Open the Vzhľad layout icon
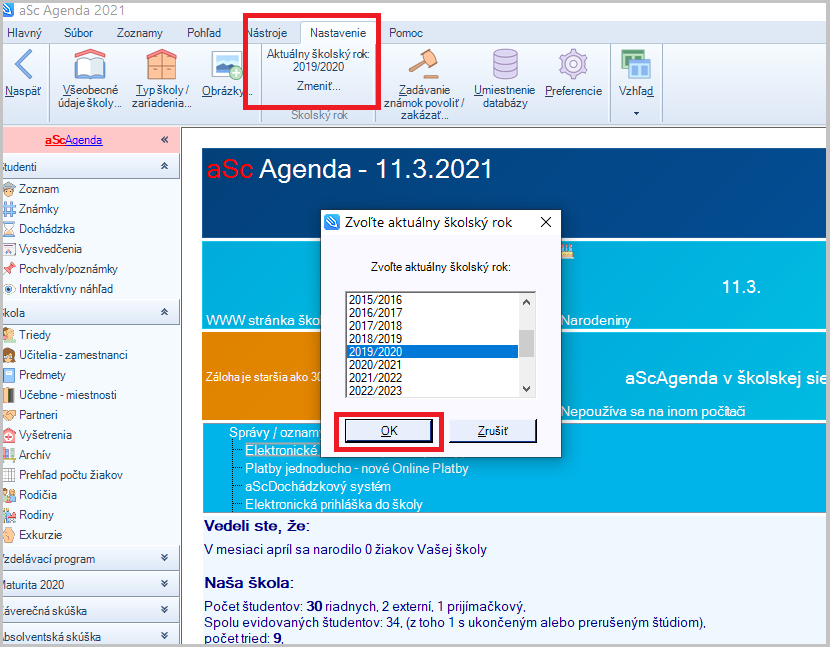Viewport: 830px width, 647px height. (x=636, y=64)
